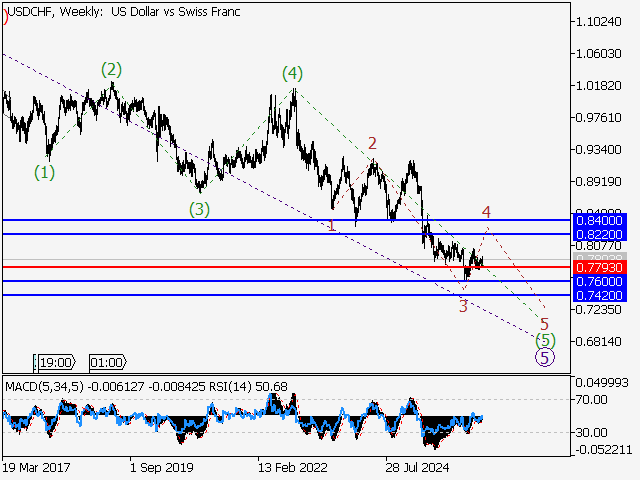The height and width of the screenshot is (480, 640).
Task: Select the 0.82200 blue price level tag
Action: [600, 234]
